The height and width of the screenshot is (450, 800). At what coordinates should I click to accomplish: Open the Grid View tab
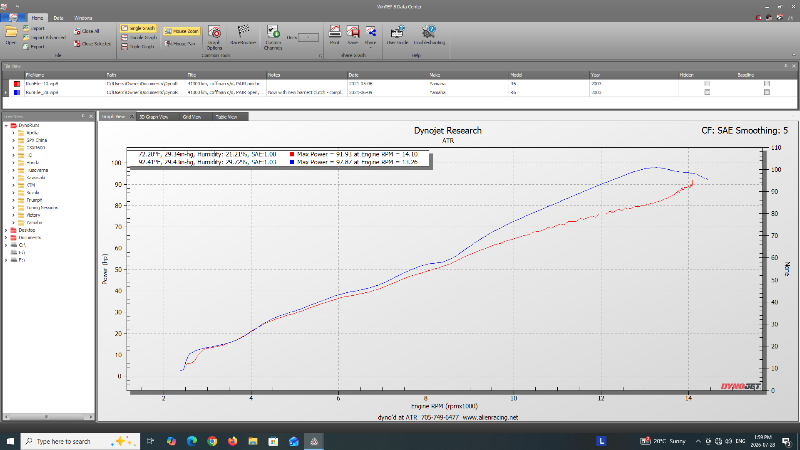192,117
